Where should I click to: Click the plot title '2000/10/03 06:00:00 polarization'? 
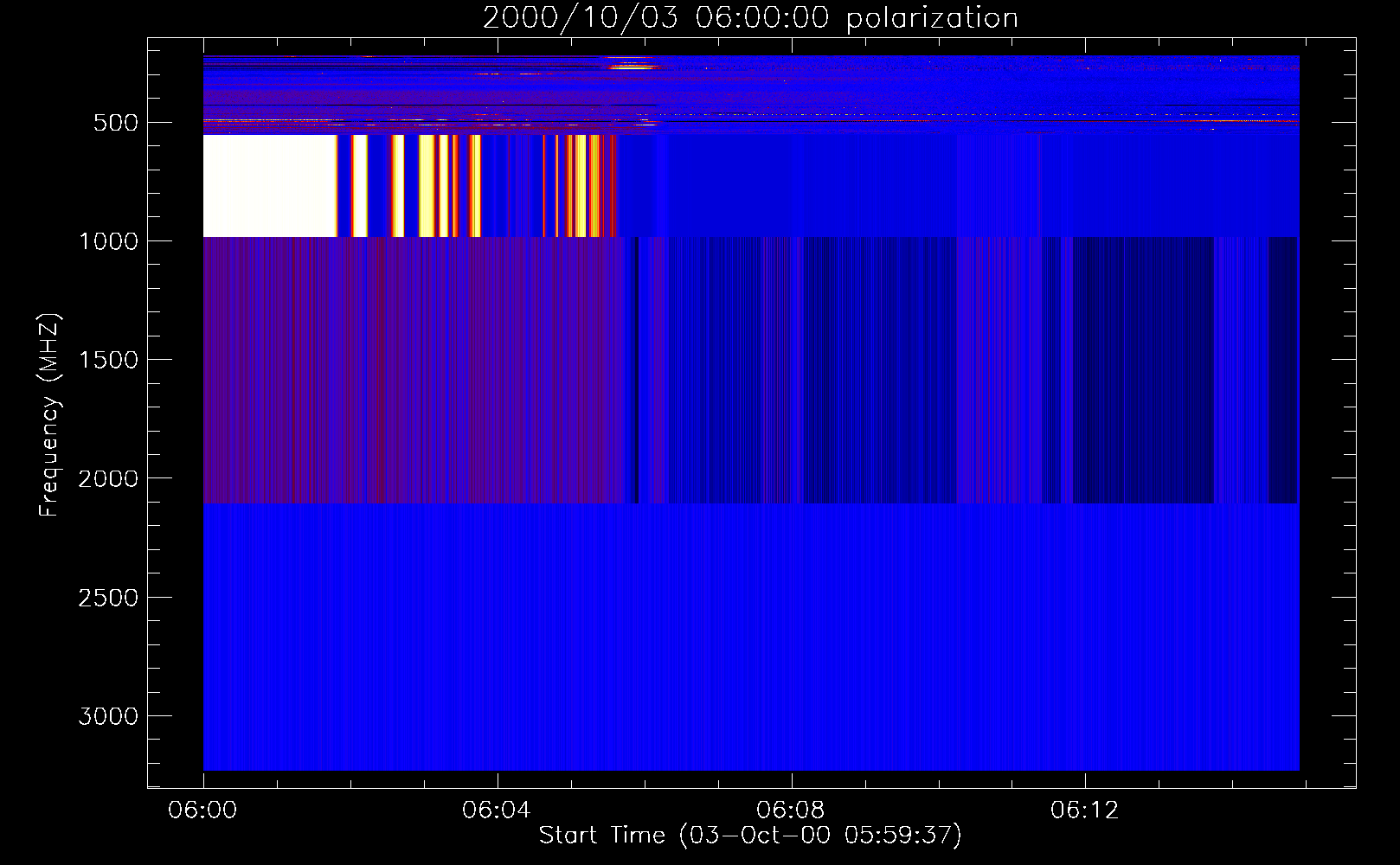[x=750, y=17]
